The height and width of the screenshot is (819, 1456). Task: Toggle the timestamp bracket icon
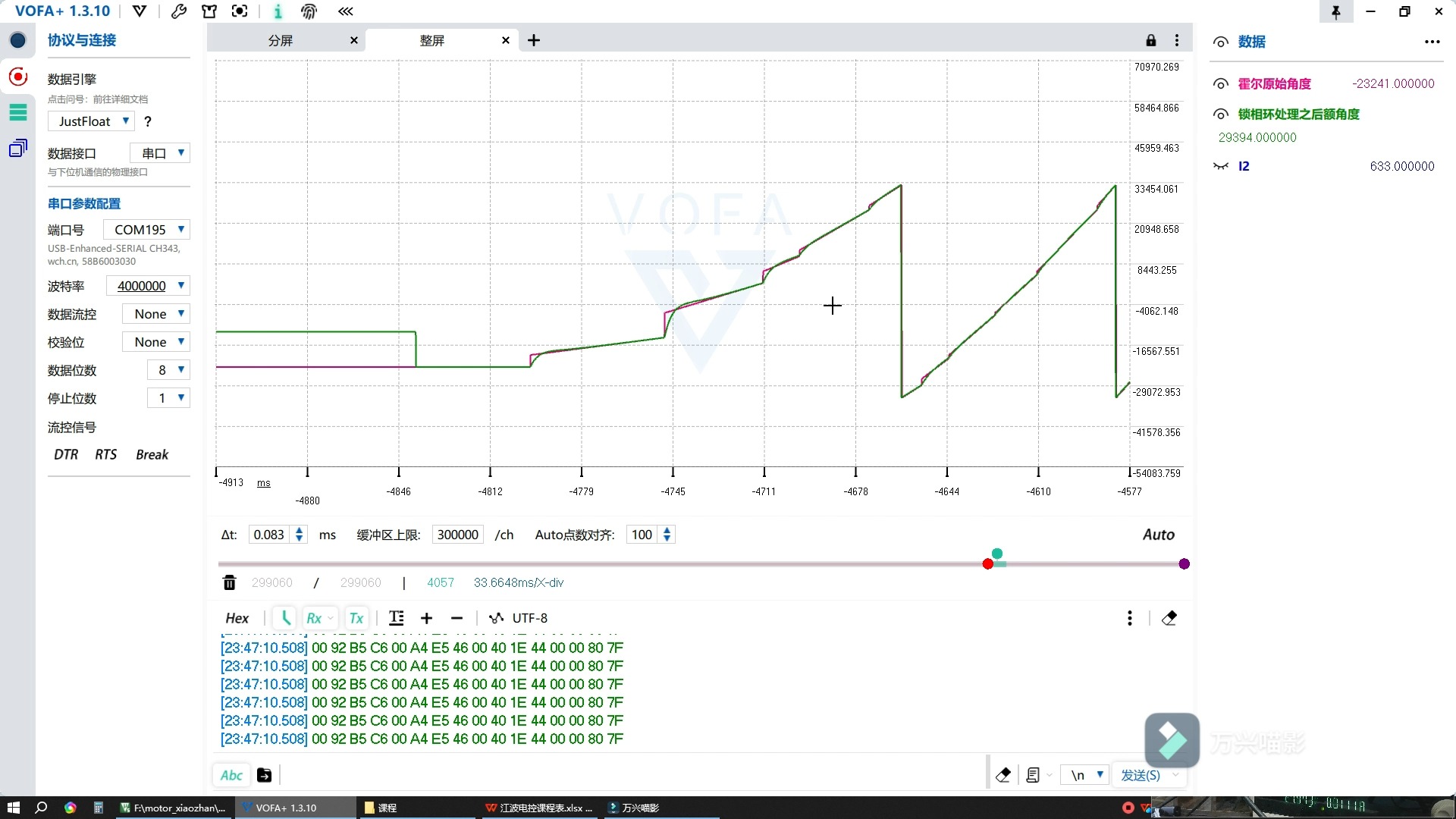click(x=286, y=618)
